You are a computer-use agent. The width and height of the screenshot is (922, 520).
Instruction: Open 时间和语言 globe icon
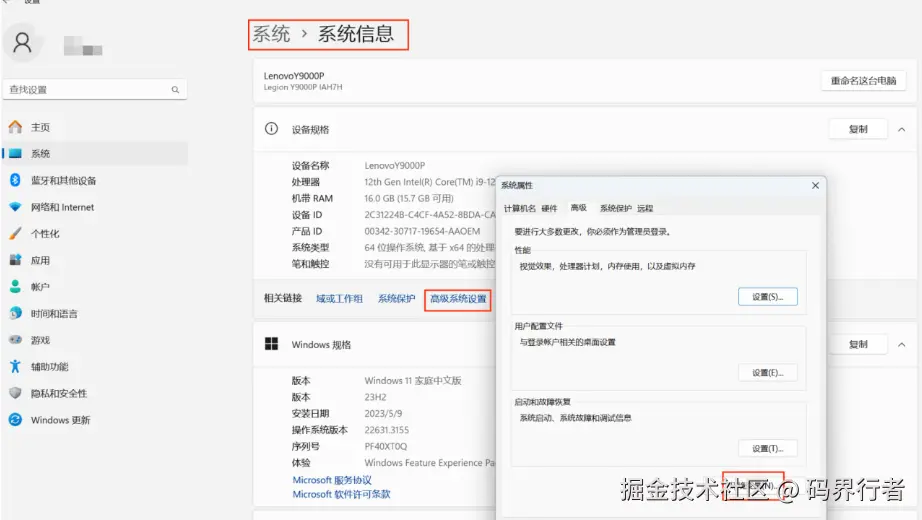coord(15,314)
